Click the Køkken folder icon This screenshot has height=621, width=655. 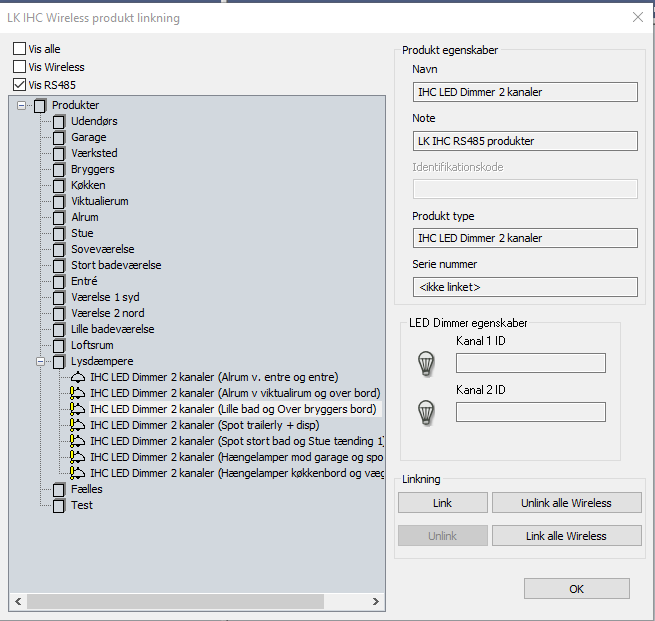coord(59,185)
